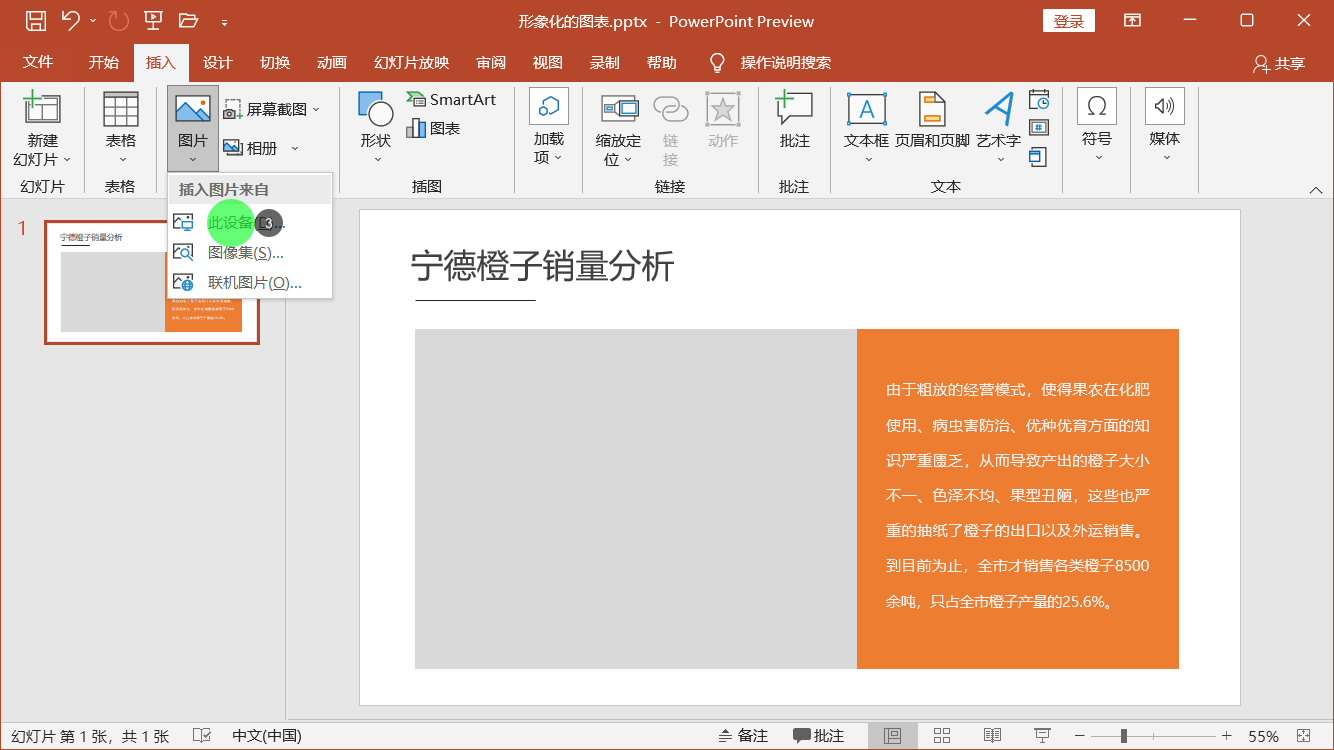Click the 动作 action button

(x=722, y=122)
